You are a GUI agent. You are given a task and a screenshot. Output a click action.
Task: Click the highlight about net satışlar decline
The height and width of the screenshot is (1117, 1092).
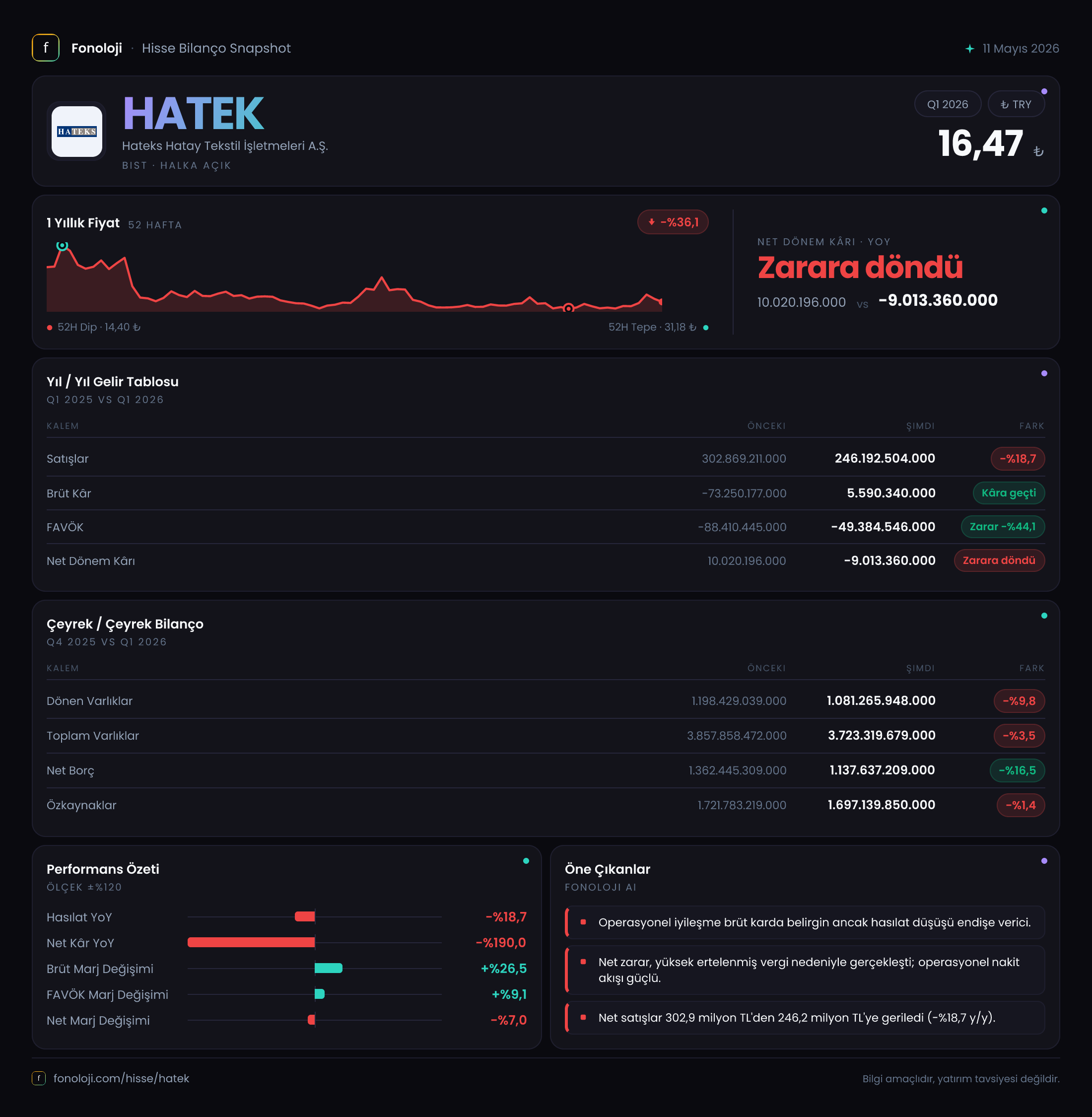(805, 1018)
